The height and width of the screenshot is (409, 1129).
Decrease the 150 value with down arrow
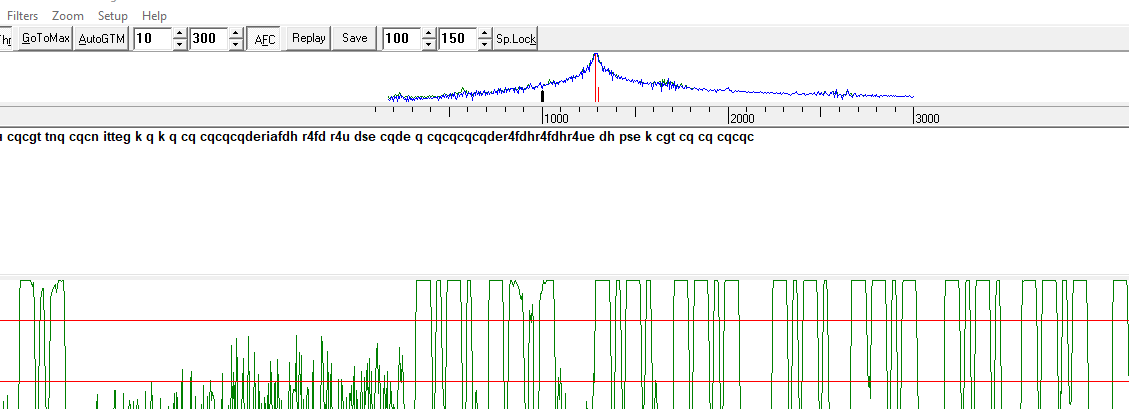coord(484,44)
